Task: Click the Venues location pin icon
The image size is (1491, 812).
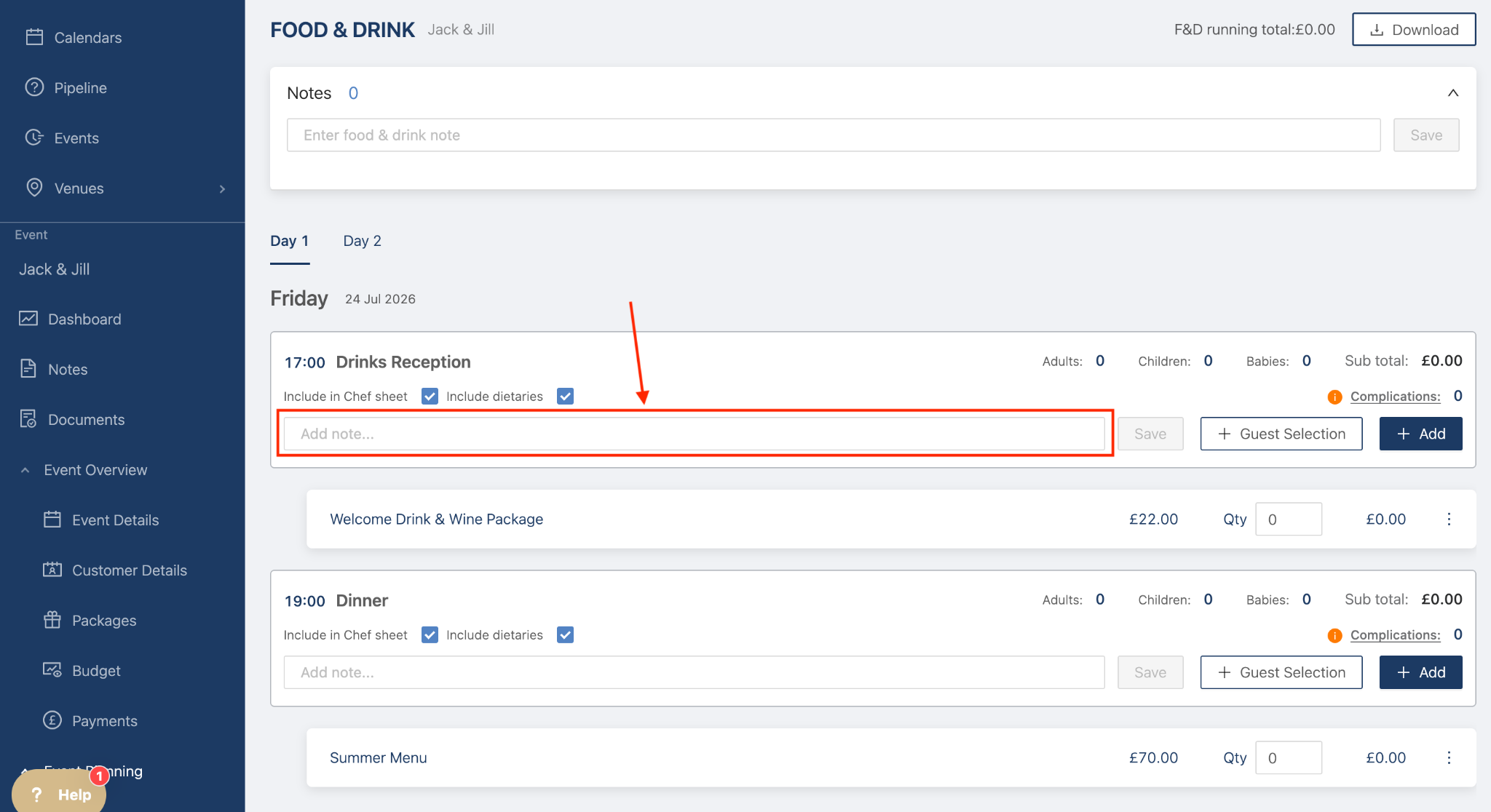Action: tap(34, 188)
